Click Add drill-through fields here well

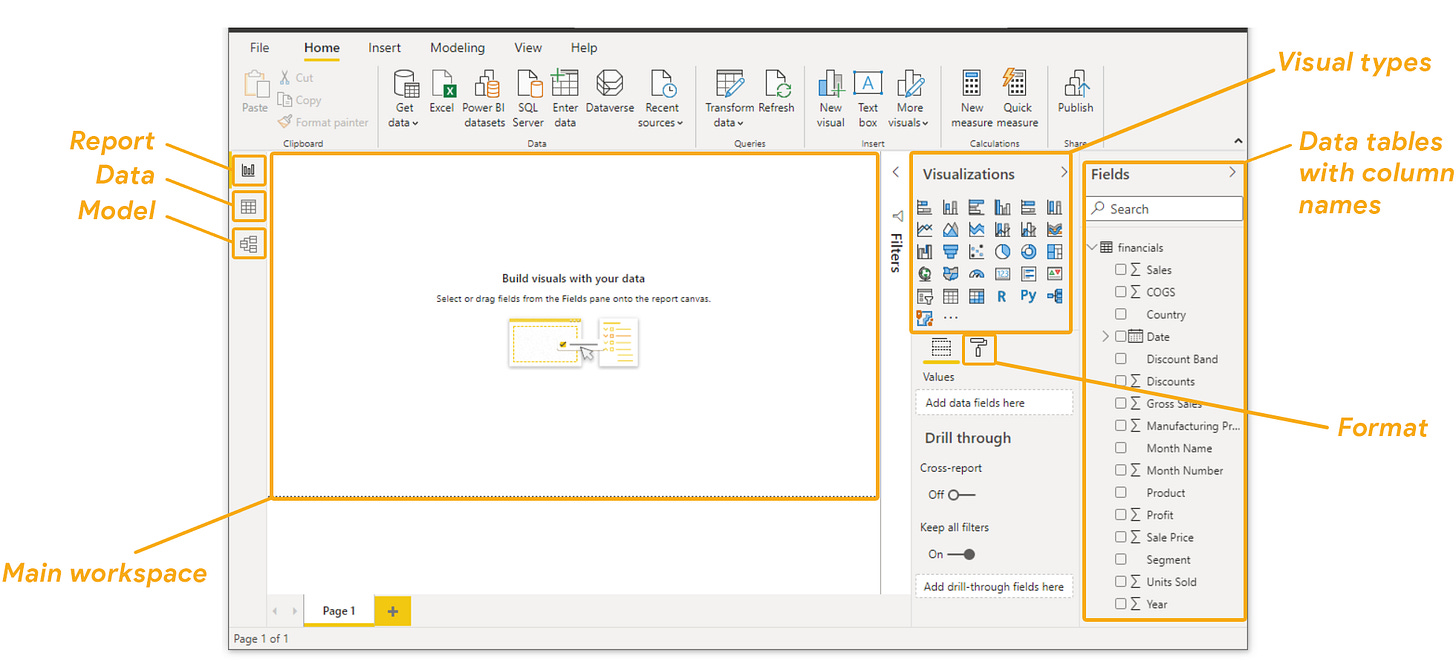pyautogui.click(x=994, y=587)
